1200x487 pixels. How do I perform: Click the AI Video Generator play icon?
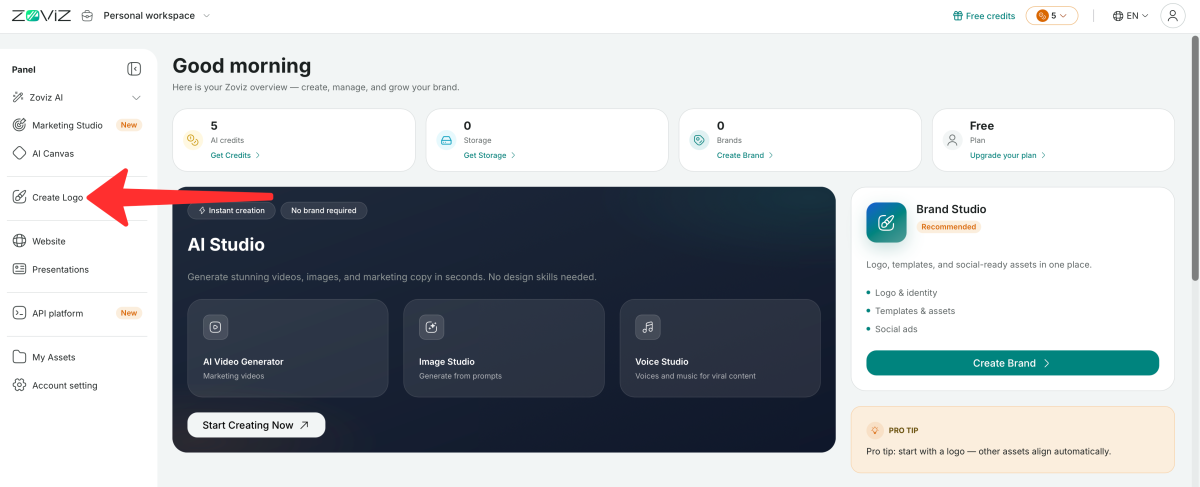click(216, 327)
